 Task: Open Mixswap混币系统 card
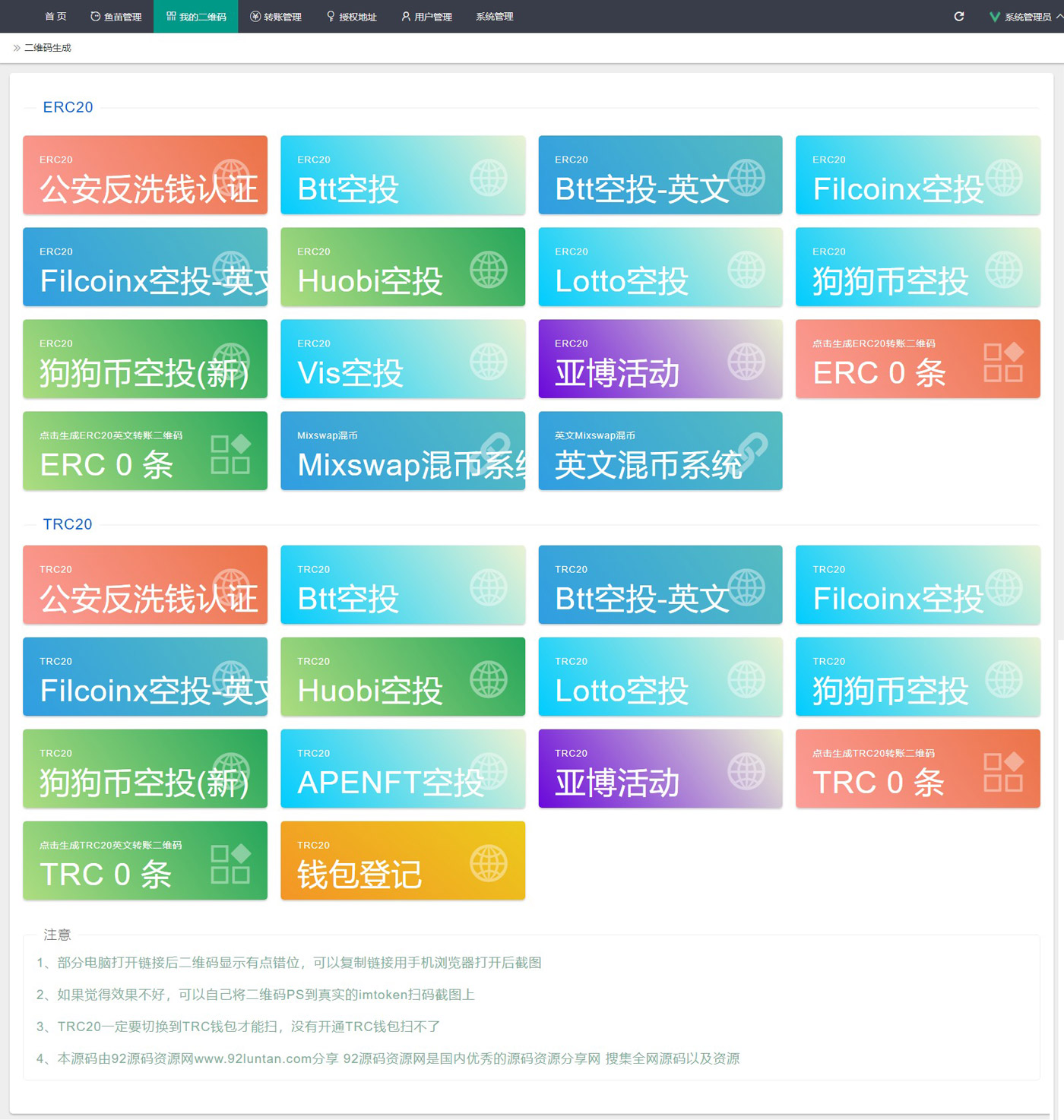pyautogui.click(x=403, y=451)
